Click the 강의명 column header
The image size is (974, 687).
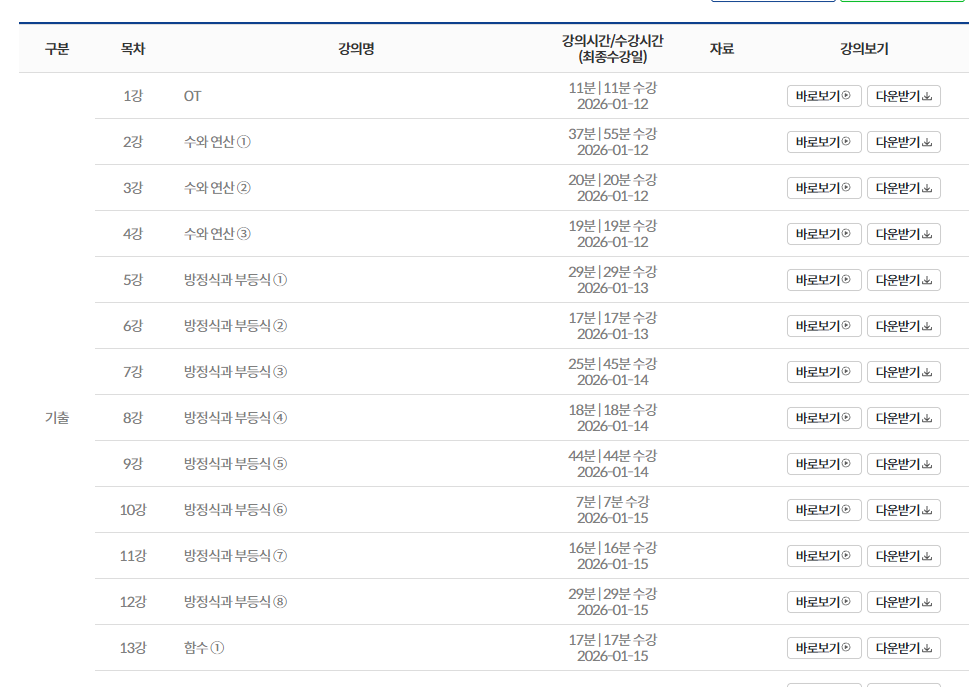[x=356, y=49]
